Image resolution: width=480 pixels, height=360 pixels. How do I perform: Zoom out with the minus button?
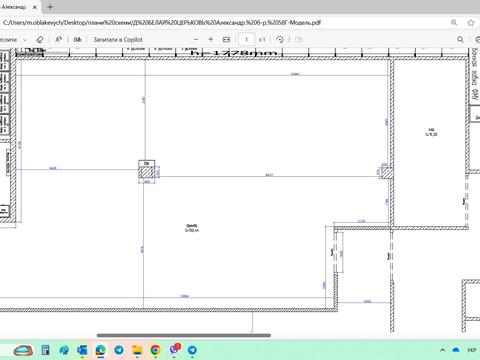click(196, 39)
